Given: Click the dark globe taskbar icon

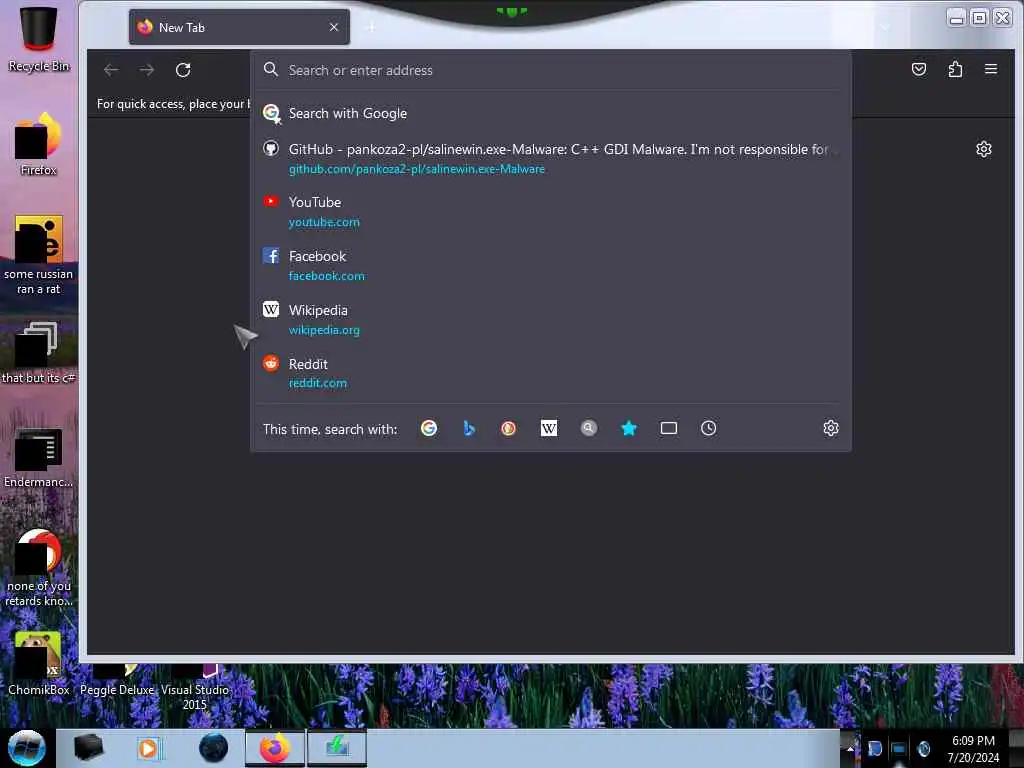Looking at the screenshot, I should 214,748.
